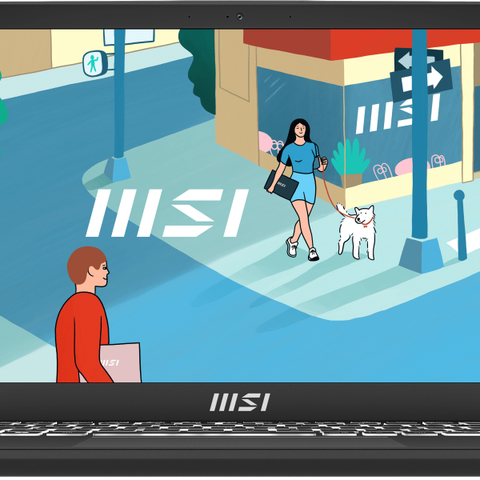The width and height of the screenshot is (480, 480).
Task: Click the pedestrian walk signal icon
Action: point(95,63)
